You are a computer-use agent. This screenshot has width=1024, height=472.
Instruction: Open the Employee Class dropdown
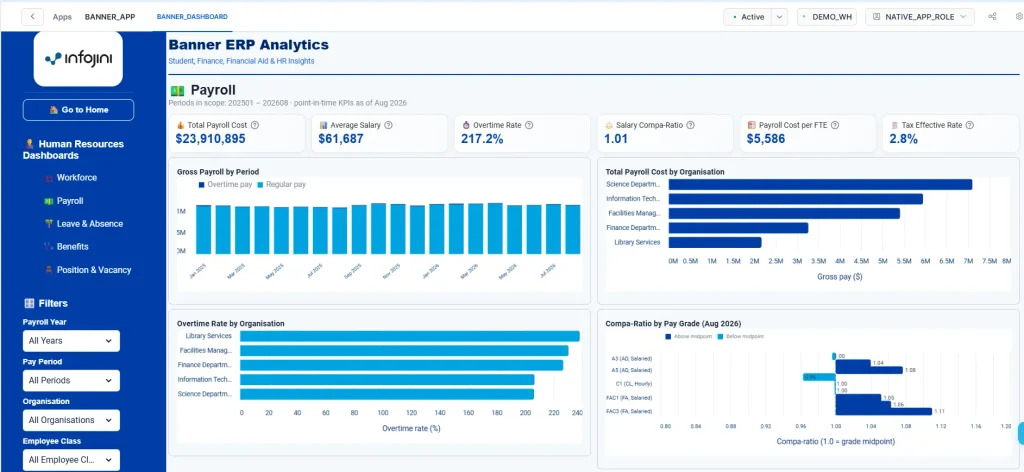(x=71, y=460)
